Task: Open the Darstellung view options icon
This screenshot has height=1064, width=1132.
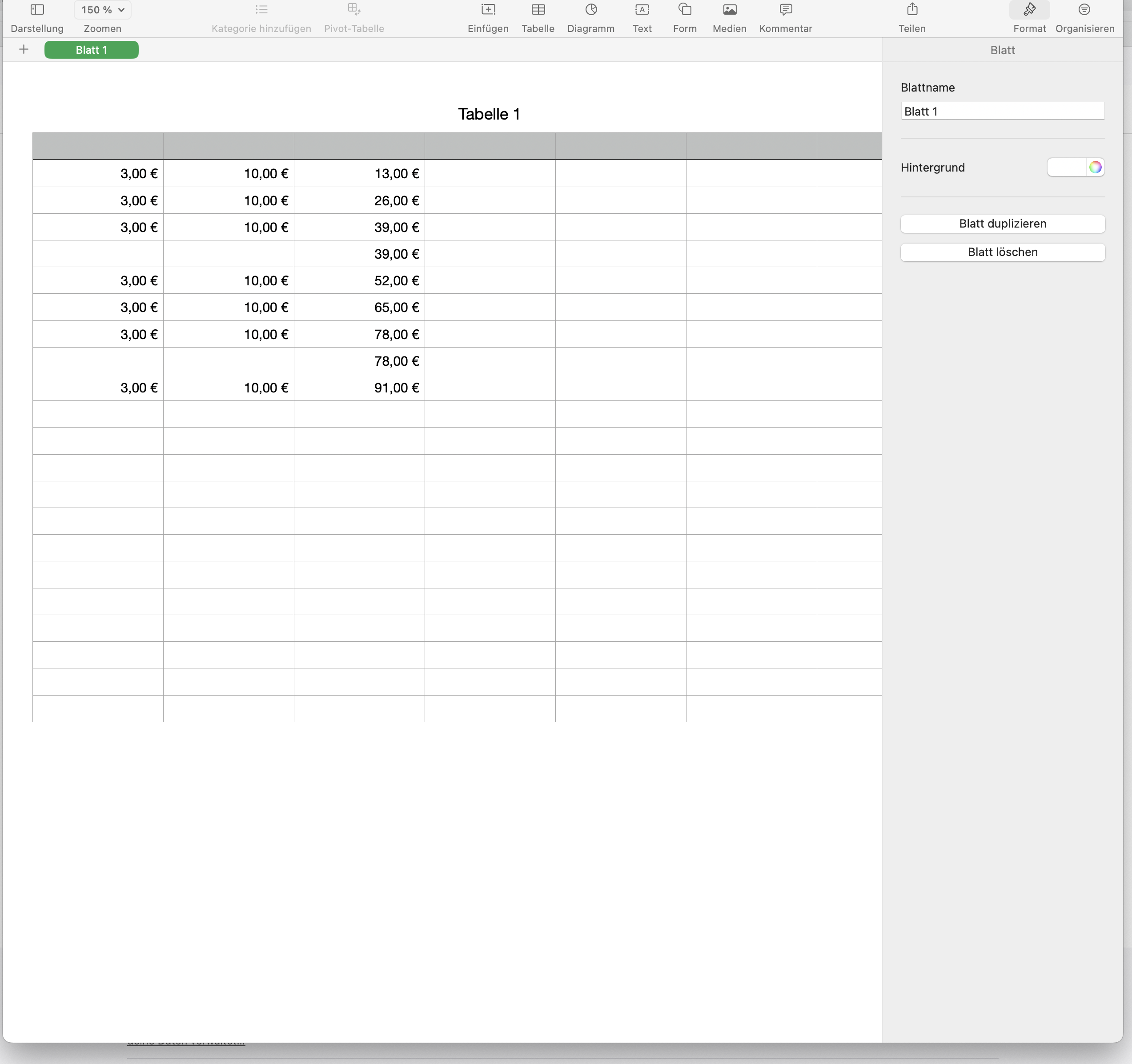Action: [37, 10]
